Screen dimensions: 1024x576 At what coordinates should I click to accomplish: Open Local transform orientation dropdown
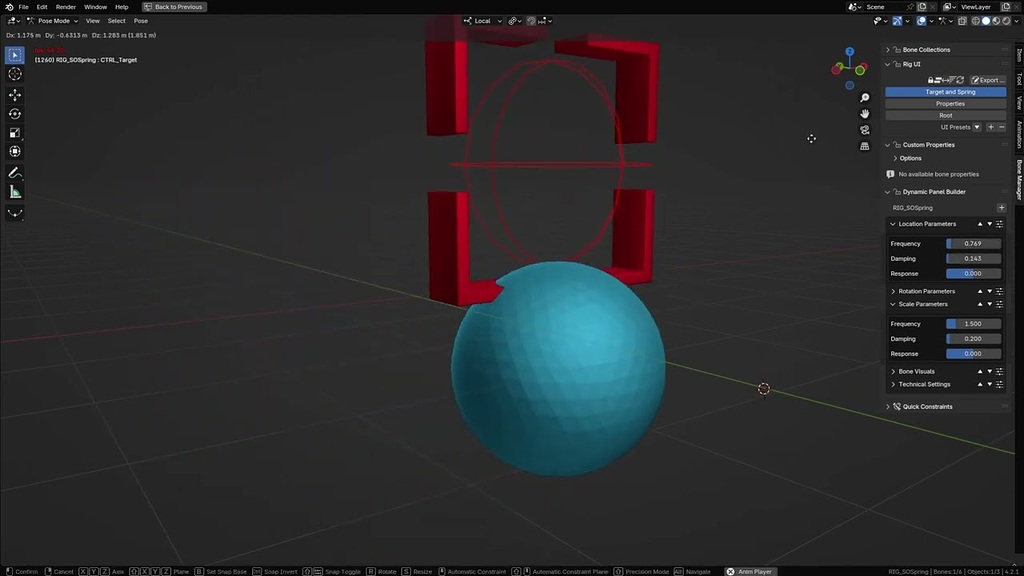click(483, 21)
